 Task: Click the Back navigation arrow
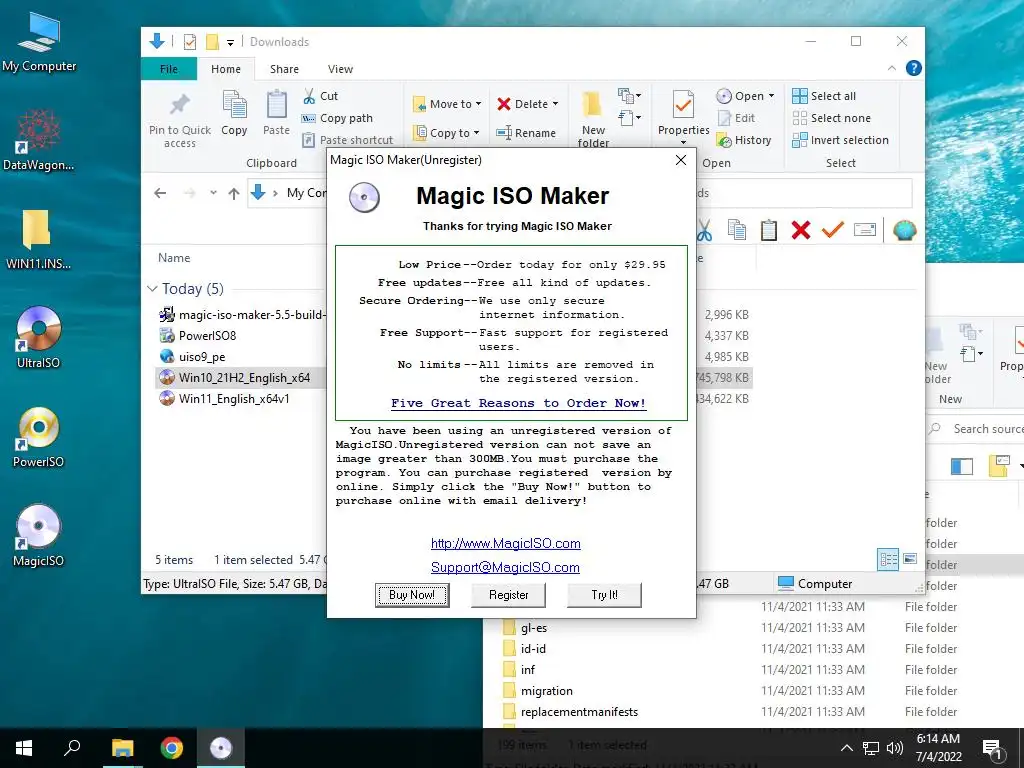tap(160, 193)
